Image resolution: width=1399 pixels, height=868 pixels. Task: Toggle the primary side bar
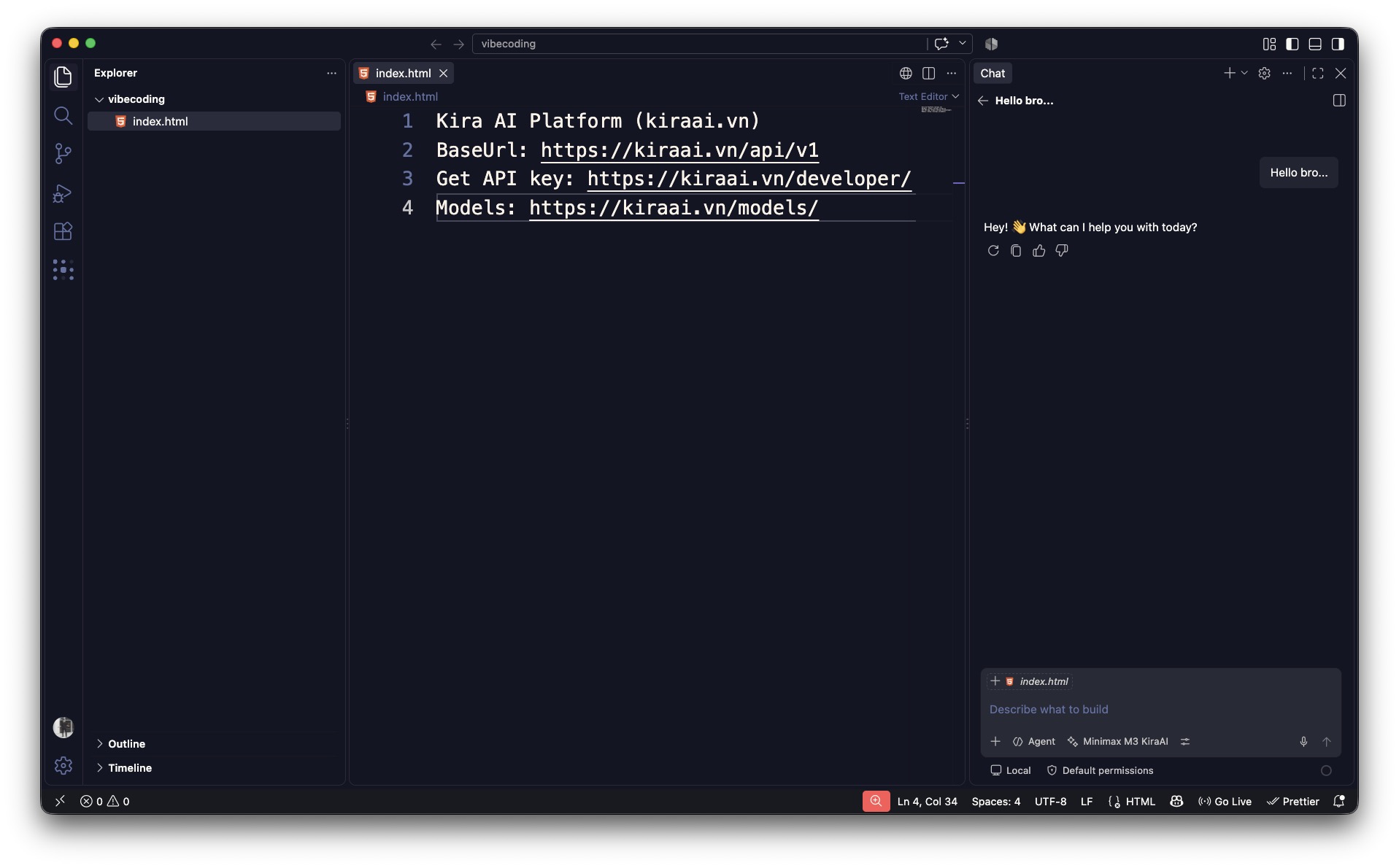1292,44
